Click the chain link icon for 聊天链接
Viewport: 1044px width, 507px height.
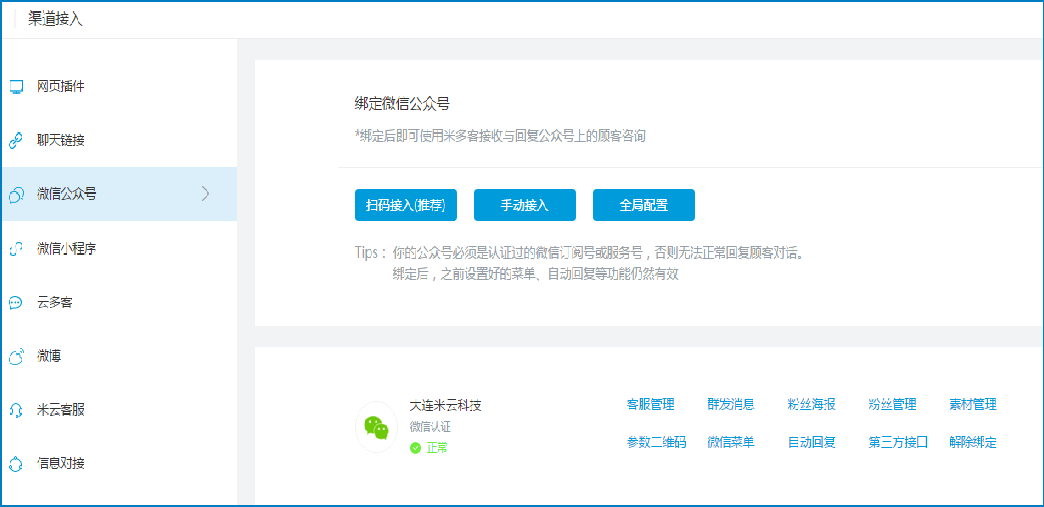click(16, 141)
